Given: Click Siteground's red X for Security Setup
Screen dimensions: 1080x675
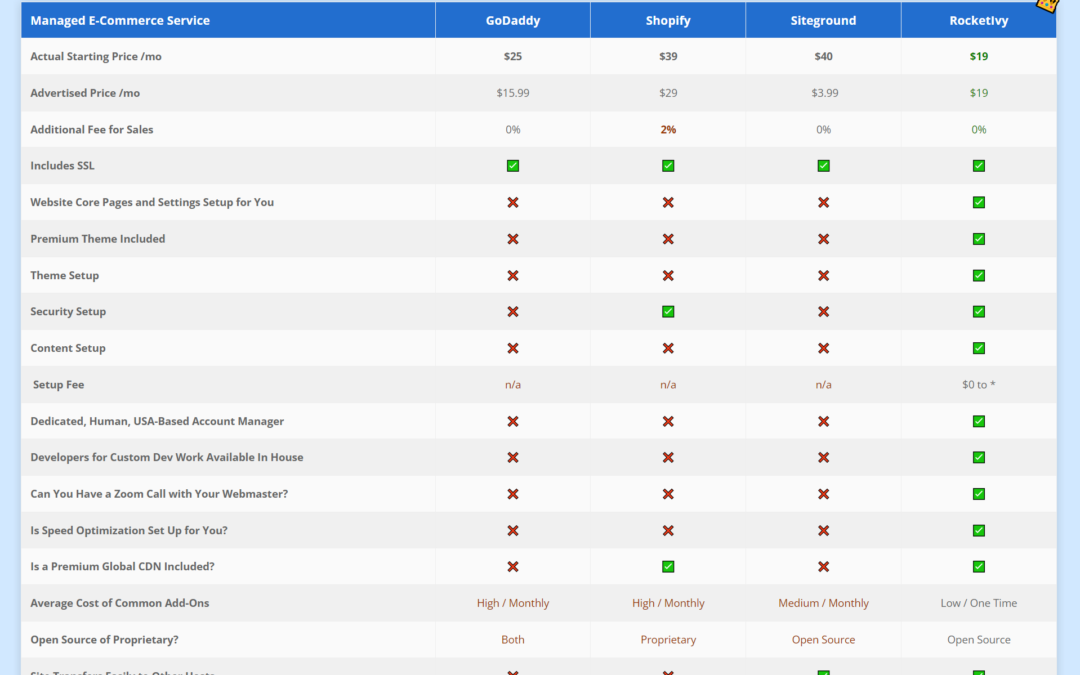Looking at the screenshot, I should (823, 311).
